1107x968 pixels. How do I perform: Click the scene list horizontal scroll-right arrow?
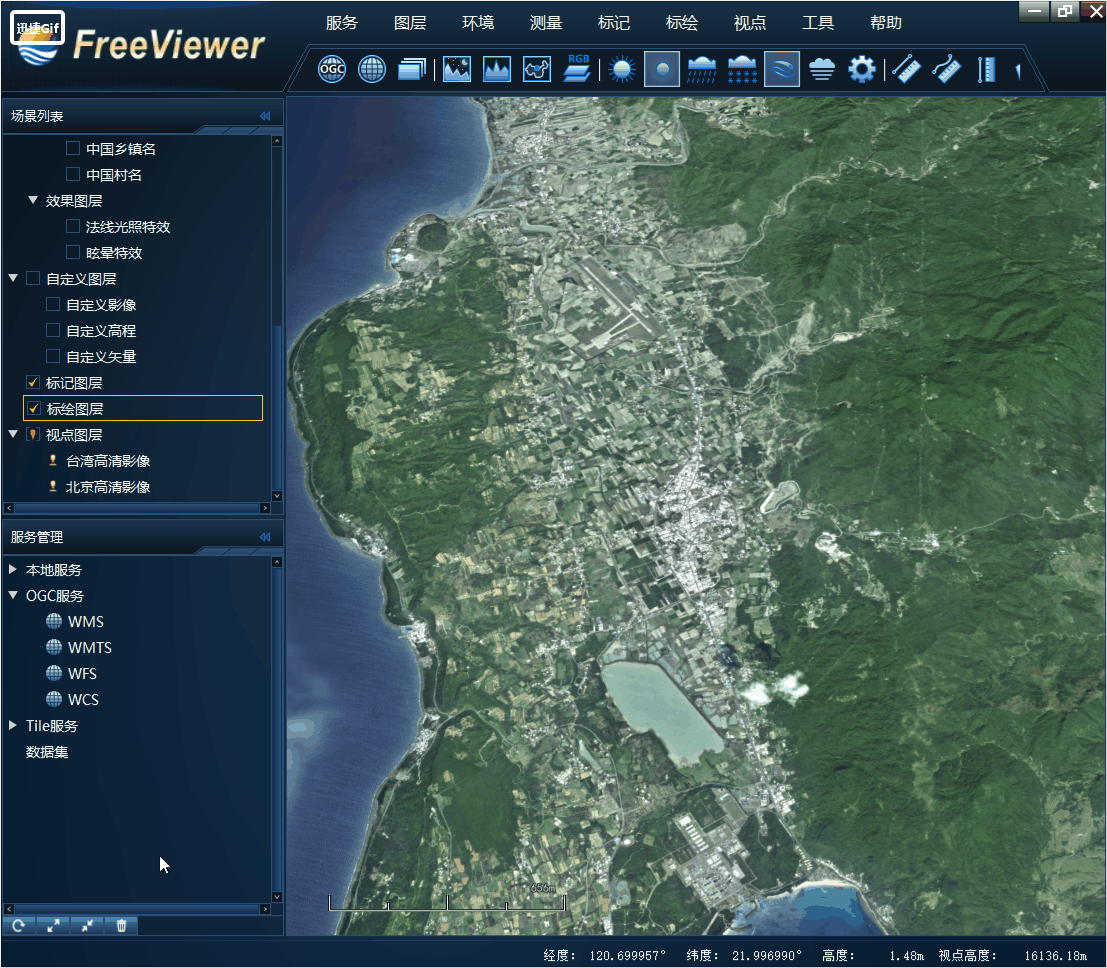click(x=265, y=508)
